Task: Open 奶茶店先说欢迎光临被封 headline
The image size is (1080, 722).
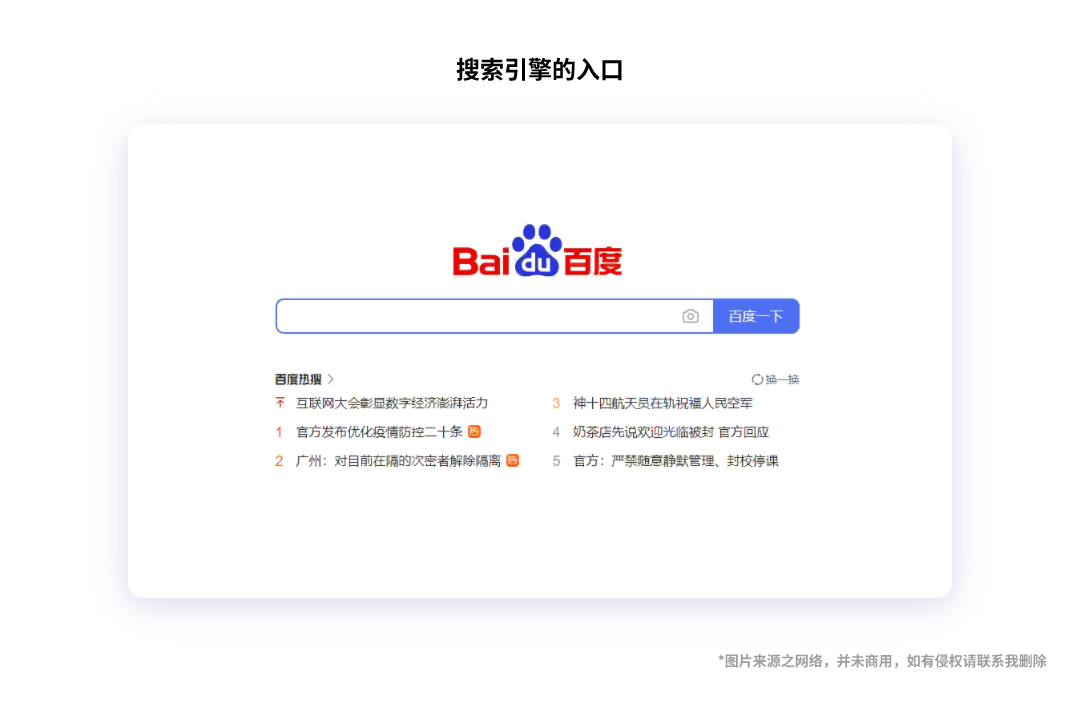Action: [x=671, y=432]
